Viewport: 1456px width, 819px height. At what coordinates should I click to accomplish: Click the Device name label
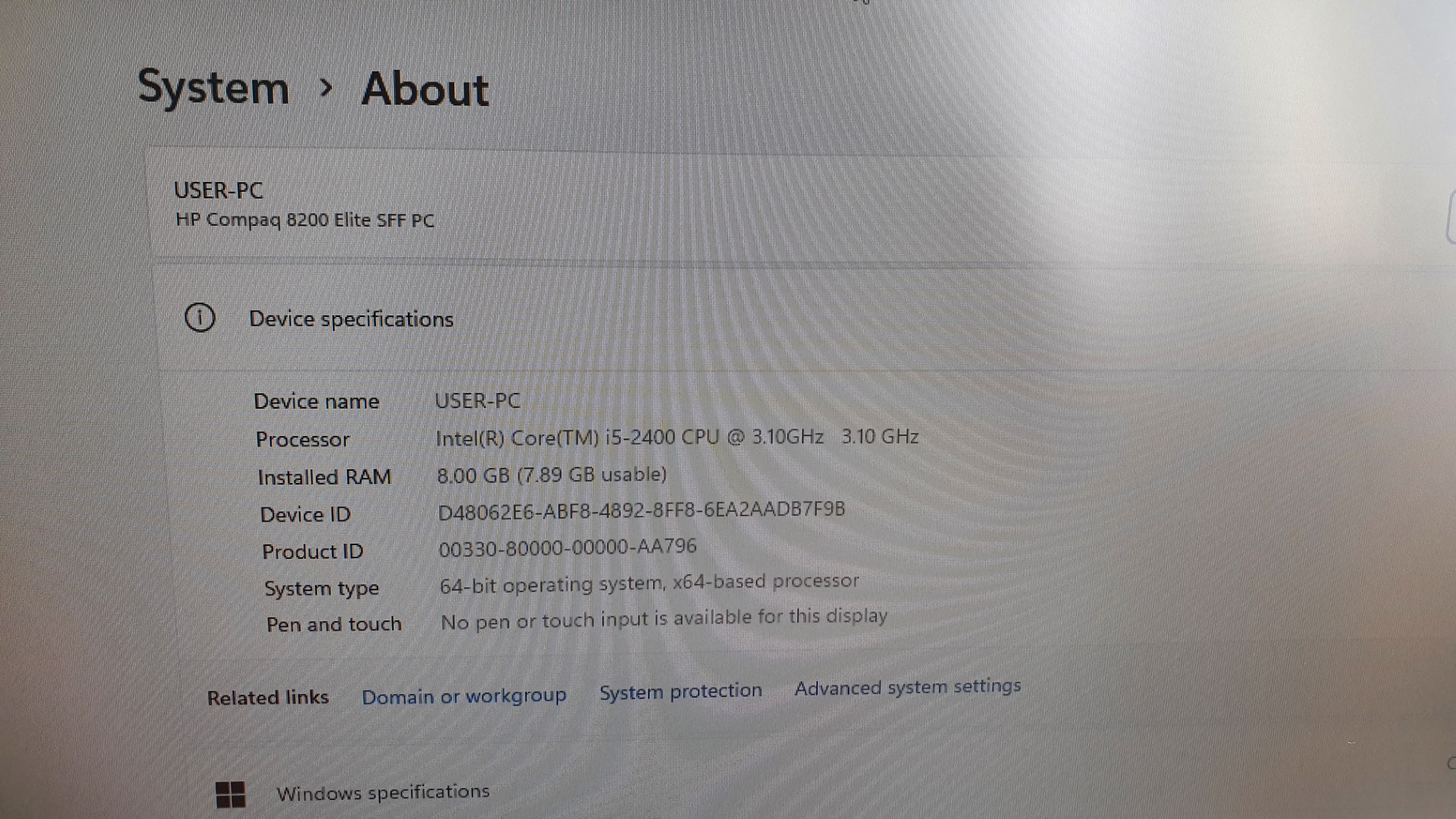coord(316,401)
